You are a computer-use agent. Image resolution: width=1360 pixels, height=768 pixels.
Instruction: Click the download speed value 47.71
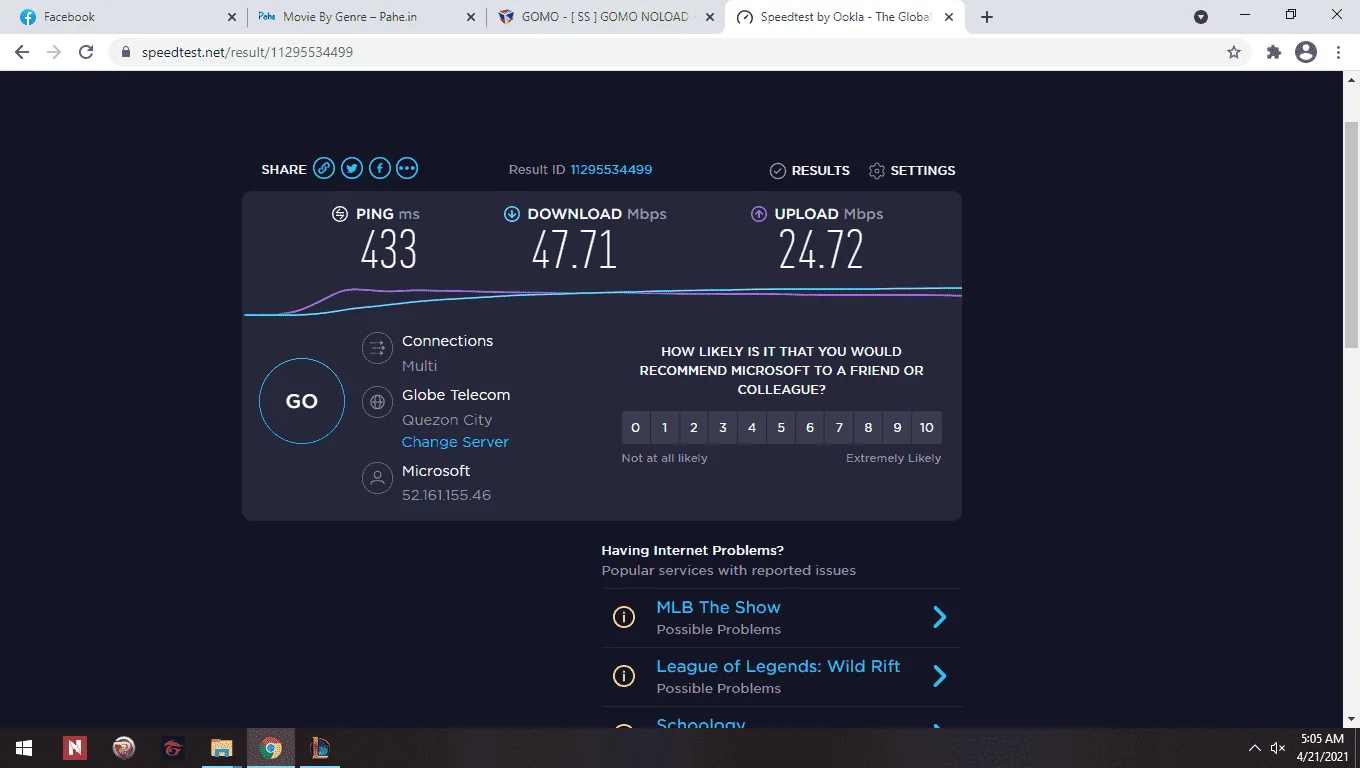click(574, 250)
